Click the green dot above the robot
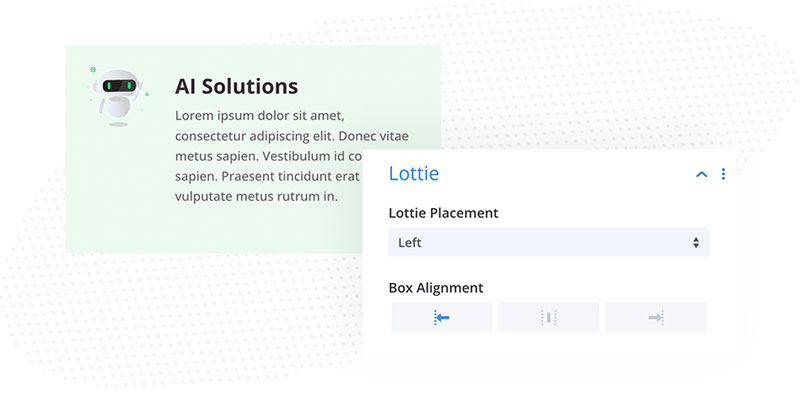Viewport: 800px width, 394px height. click(x=93, y=69)
